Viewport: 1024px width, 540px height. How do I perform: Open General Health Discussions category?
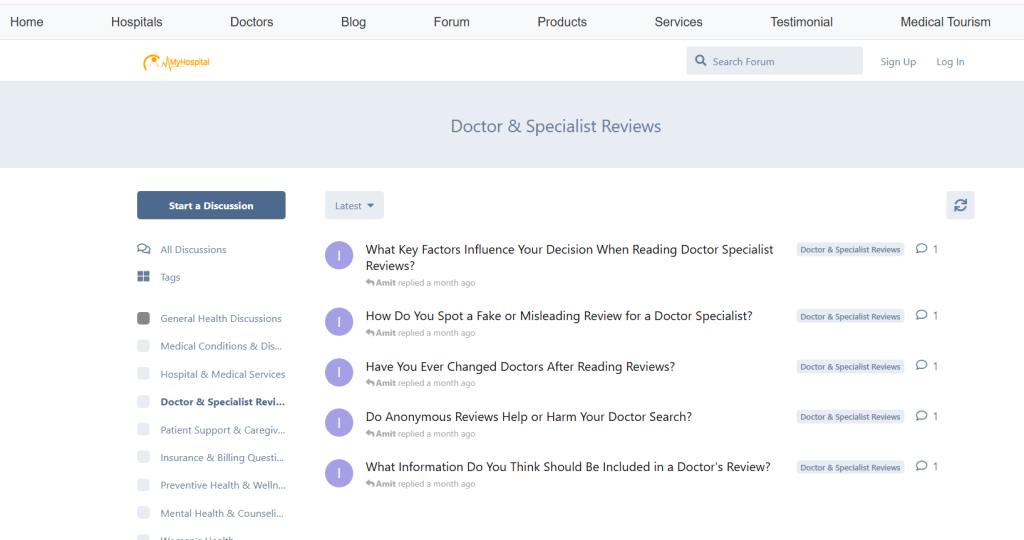[221, 318]
